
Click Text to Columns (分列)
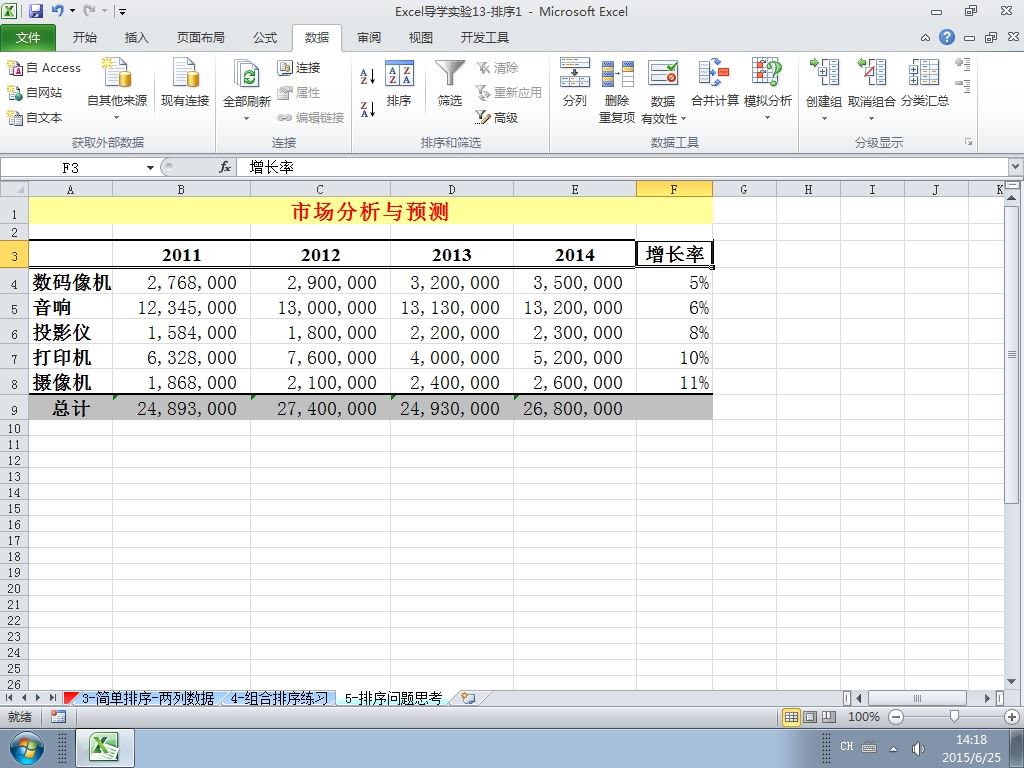(575, 83)
